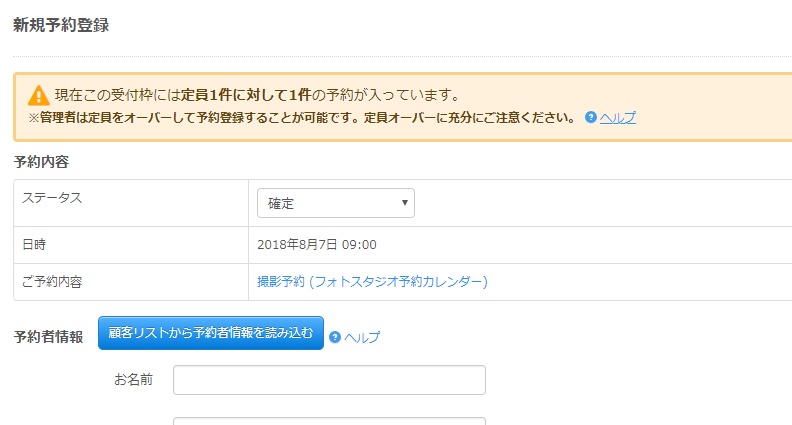Open the ステータス dropdown showing 確定
This screenshot has width=792, height=425.
[335, 203]
